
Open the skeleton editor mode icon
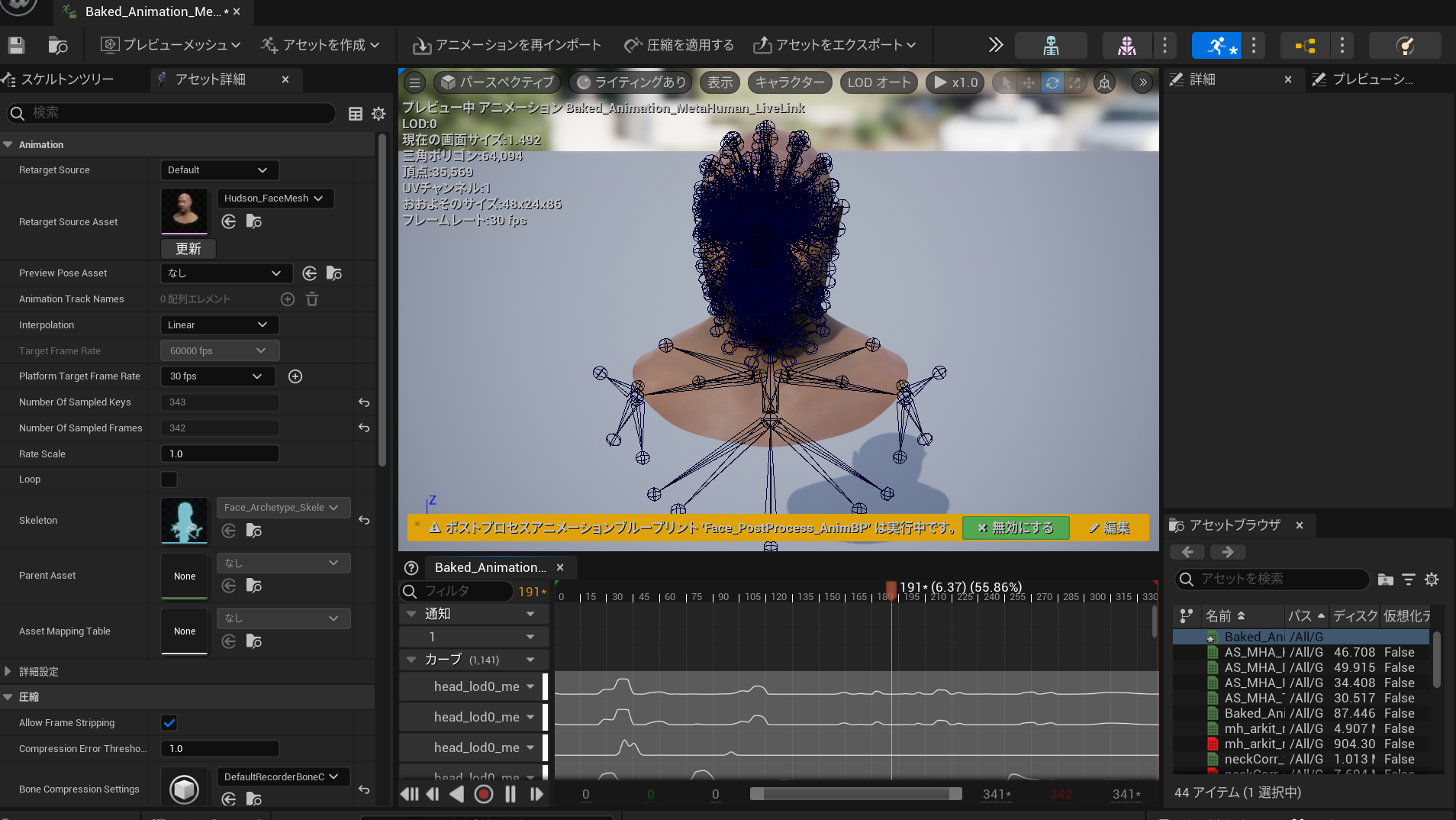[1051, 46]
